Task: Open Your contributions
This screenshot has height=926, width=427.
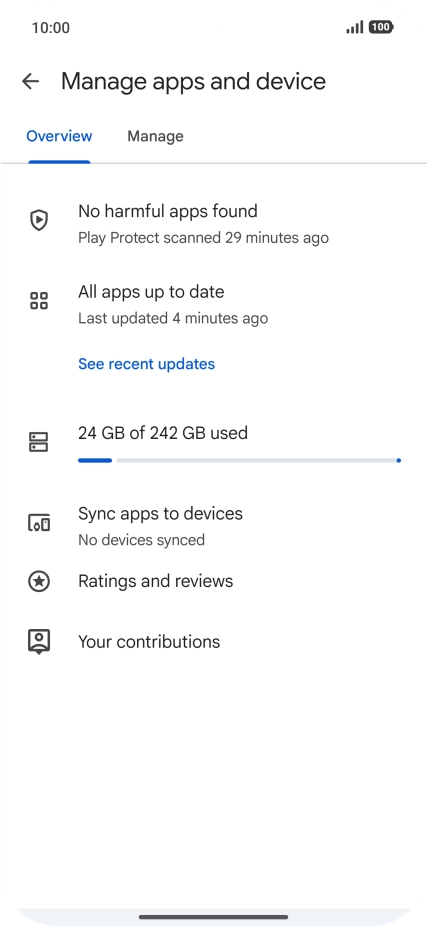Action: point(213,642)
